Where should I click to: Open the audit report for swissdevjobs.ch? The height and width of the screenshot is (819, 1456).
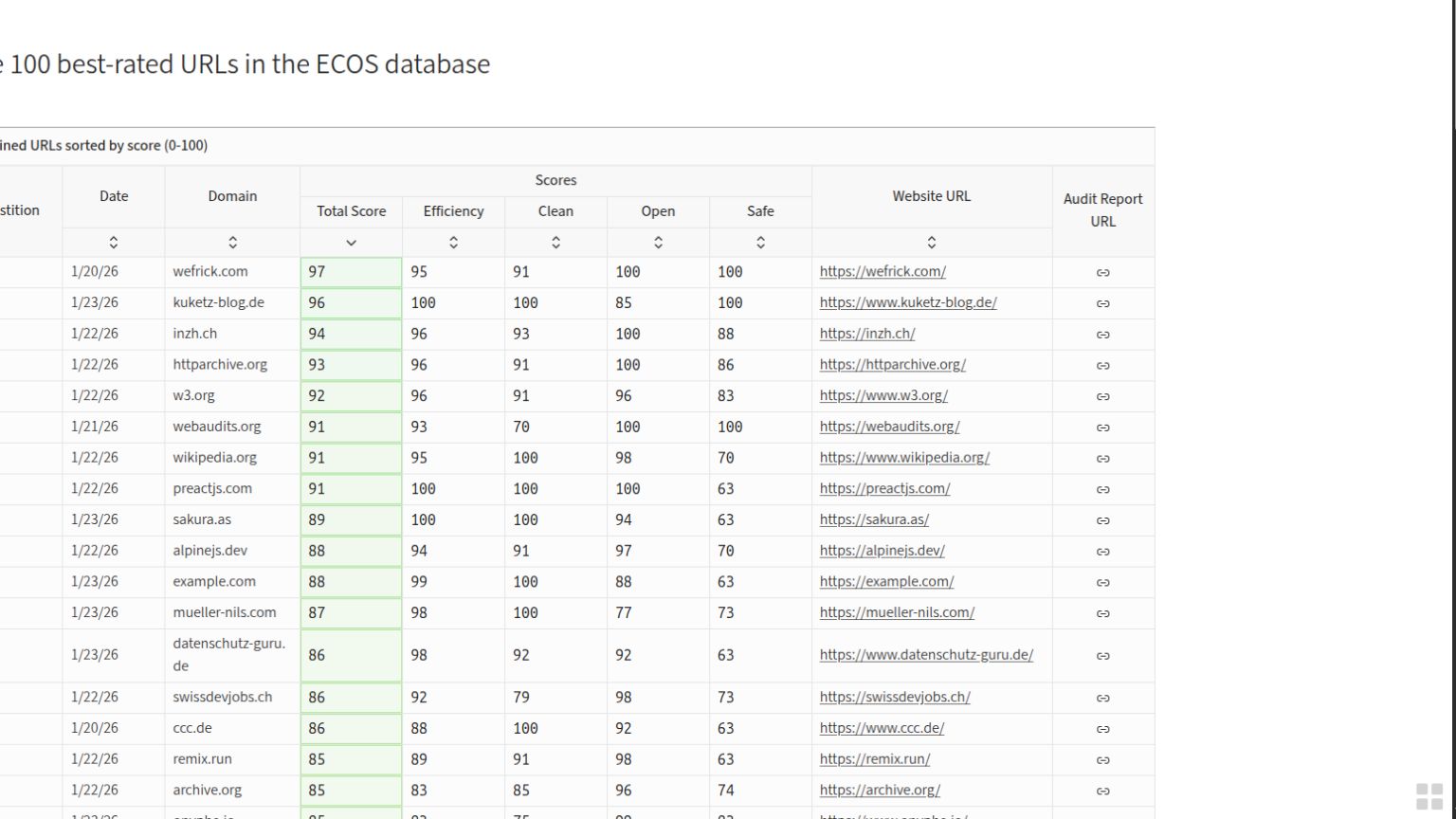point(1102,697)
